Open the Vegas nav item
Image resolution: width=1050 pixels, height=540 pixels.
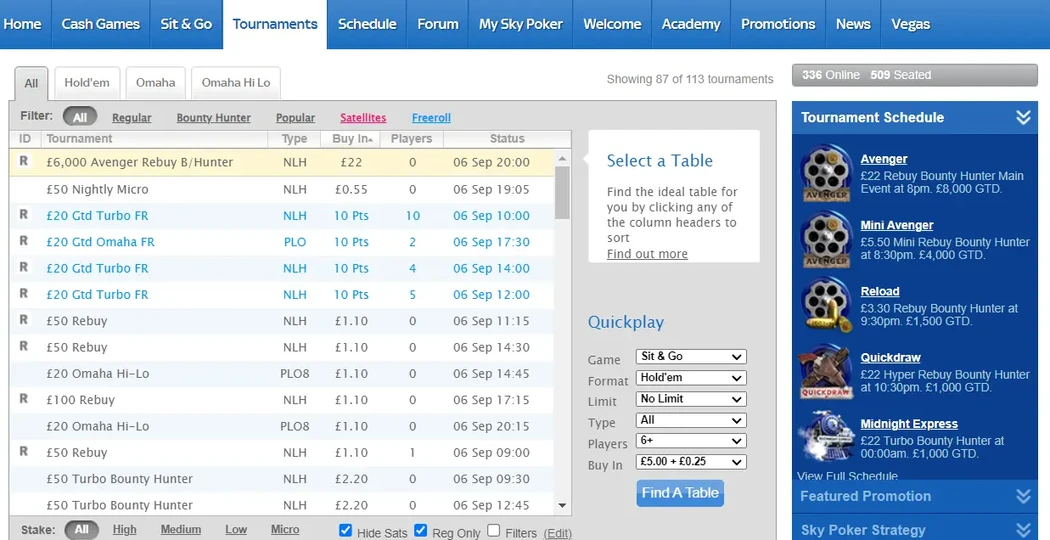(911, 24)
